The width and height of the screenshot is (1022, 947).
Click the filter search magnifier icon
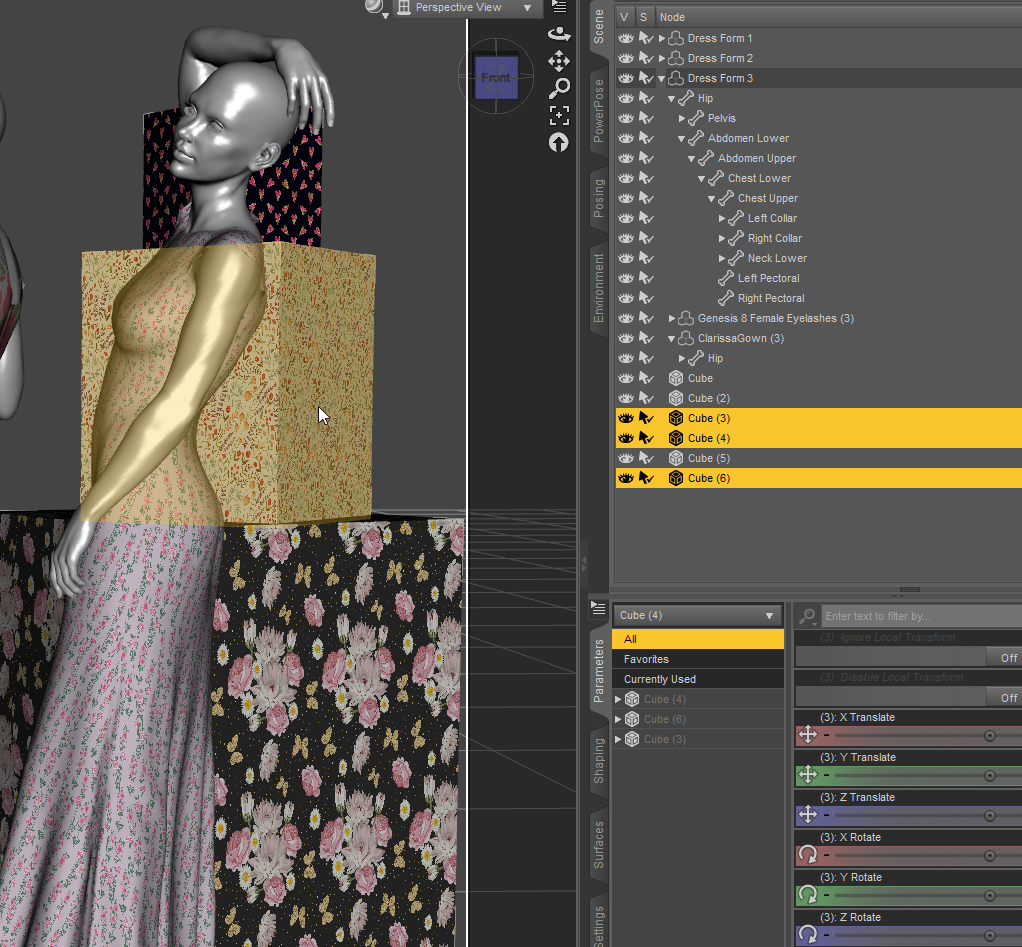point(808,617)
